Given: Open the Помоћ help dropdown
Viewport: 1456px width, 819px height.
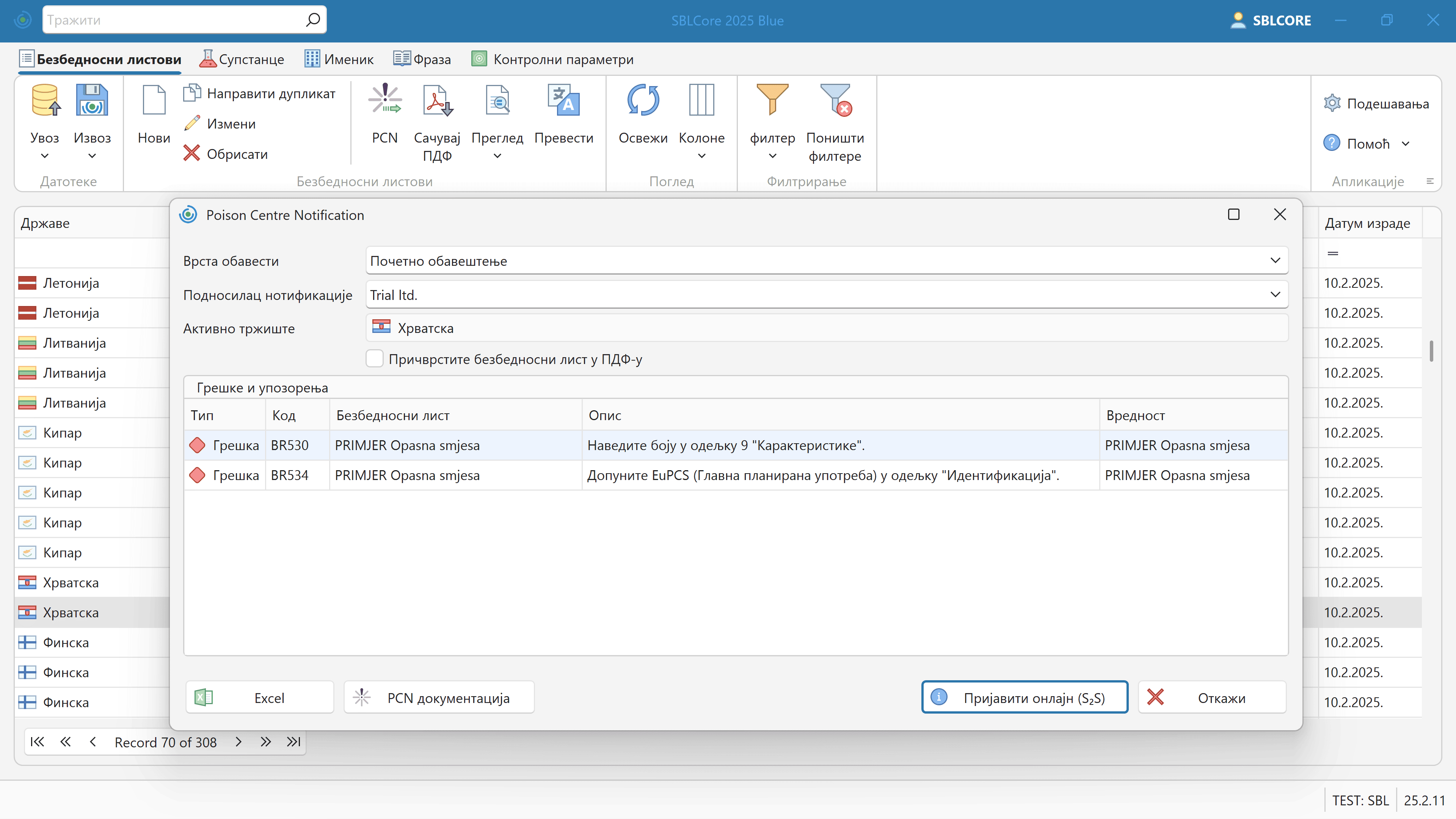Looking at the screenshot, I should click(1406, 144).
